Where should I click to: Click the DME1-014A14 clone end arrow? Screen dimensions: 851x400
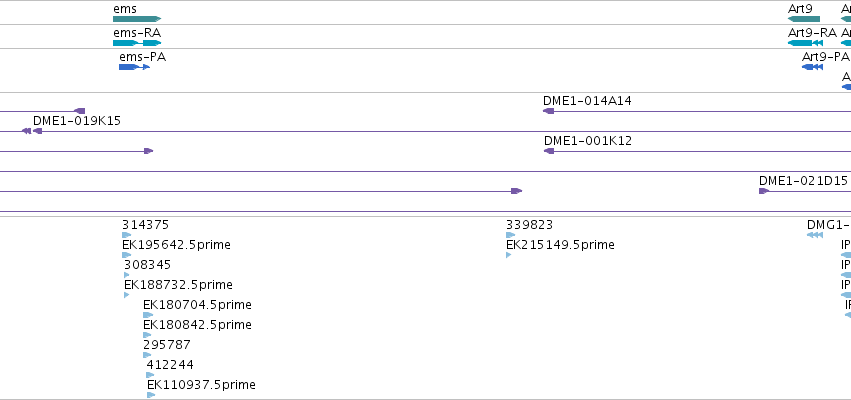(x=549, y=111)
